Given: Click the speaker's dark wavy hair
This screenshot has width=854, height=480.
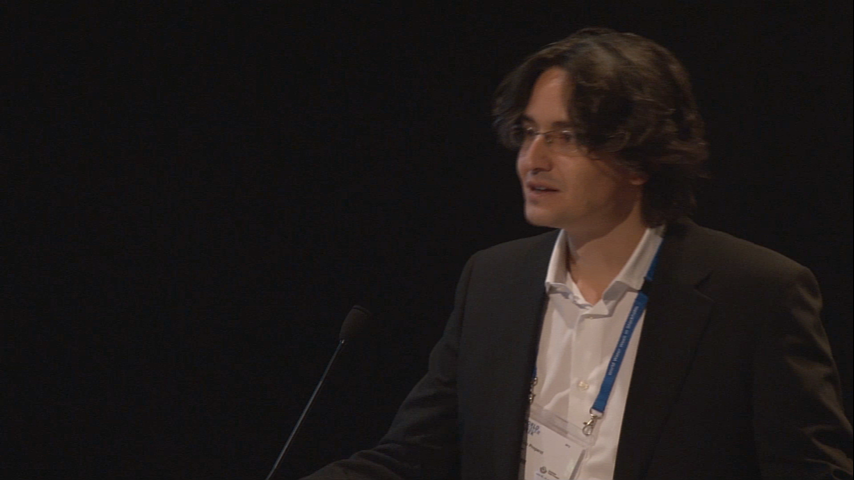Looking at the screenshot, I should click(620, 90).
